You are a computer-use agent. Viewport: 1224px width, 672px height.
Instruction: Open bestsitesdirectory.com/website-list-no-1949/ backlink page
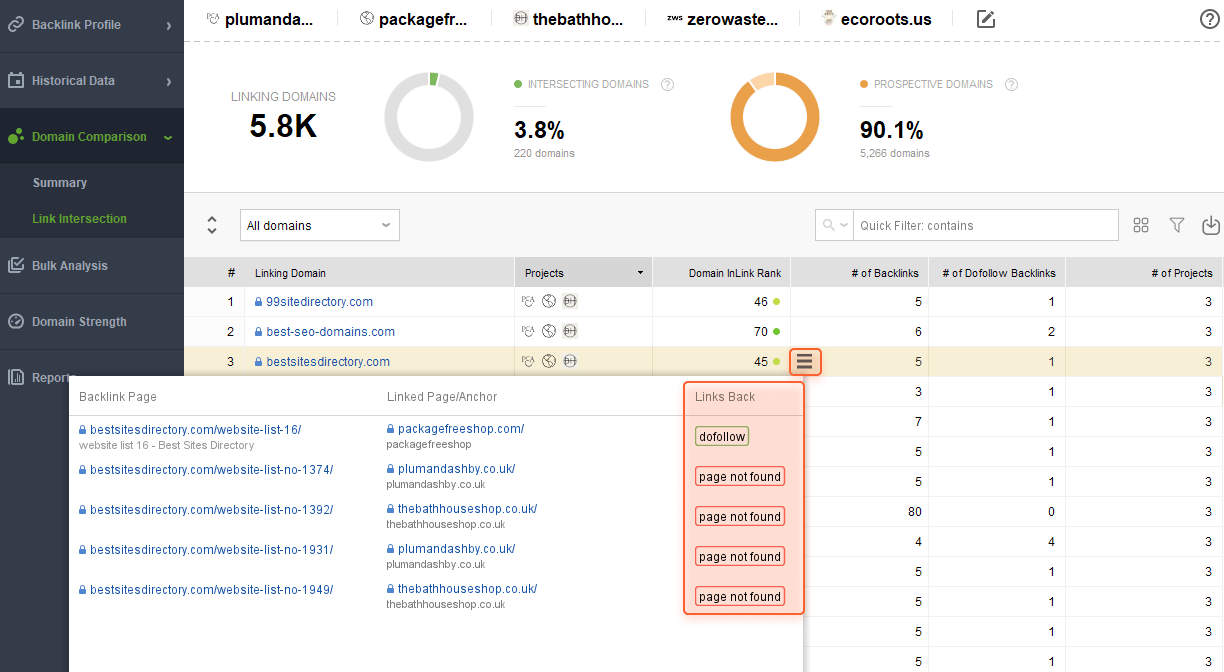[211, 590]
